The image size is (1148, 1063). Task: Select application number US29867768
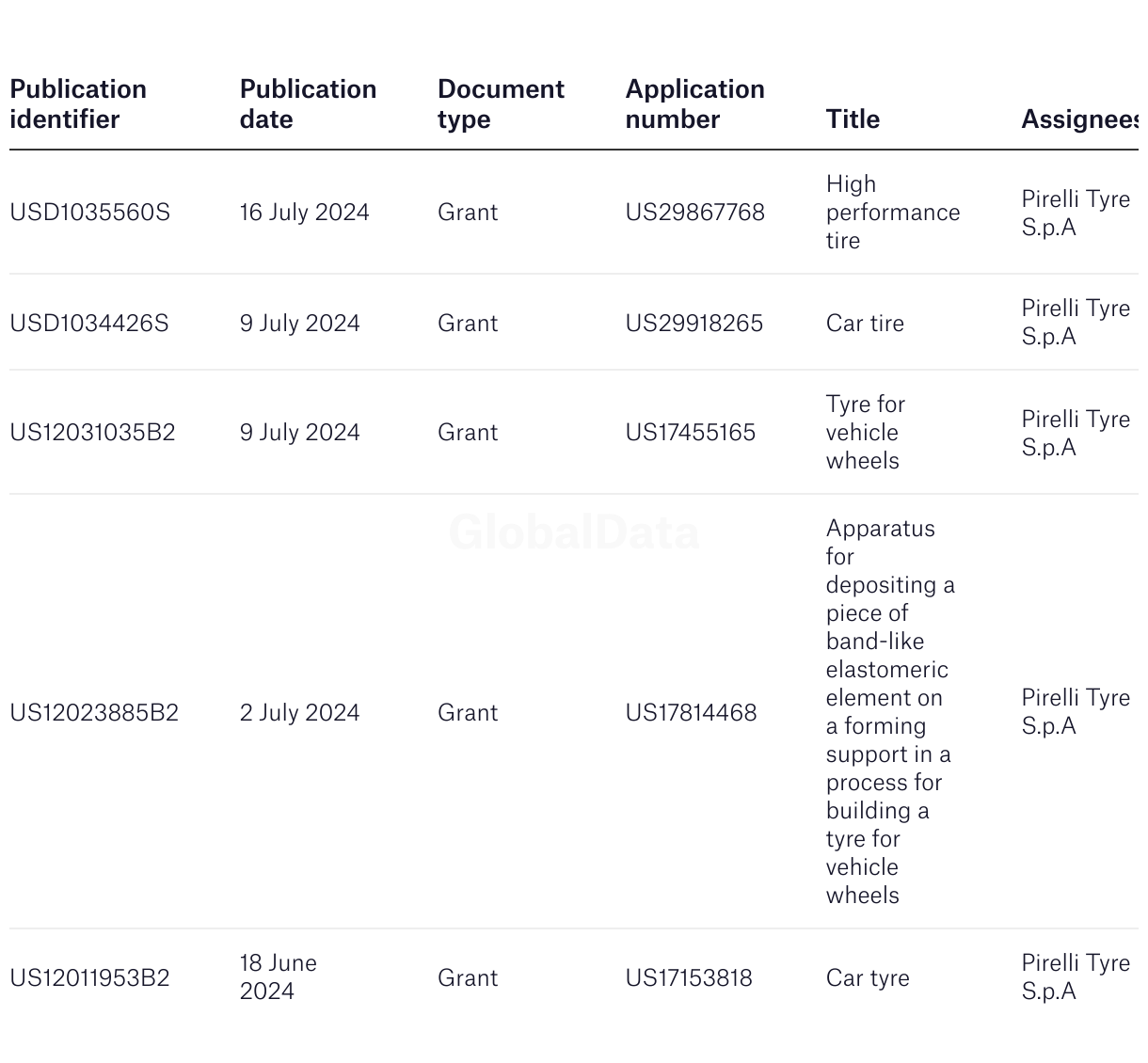pyautogui.click(x=695, y=213)
